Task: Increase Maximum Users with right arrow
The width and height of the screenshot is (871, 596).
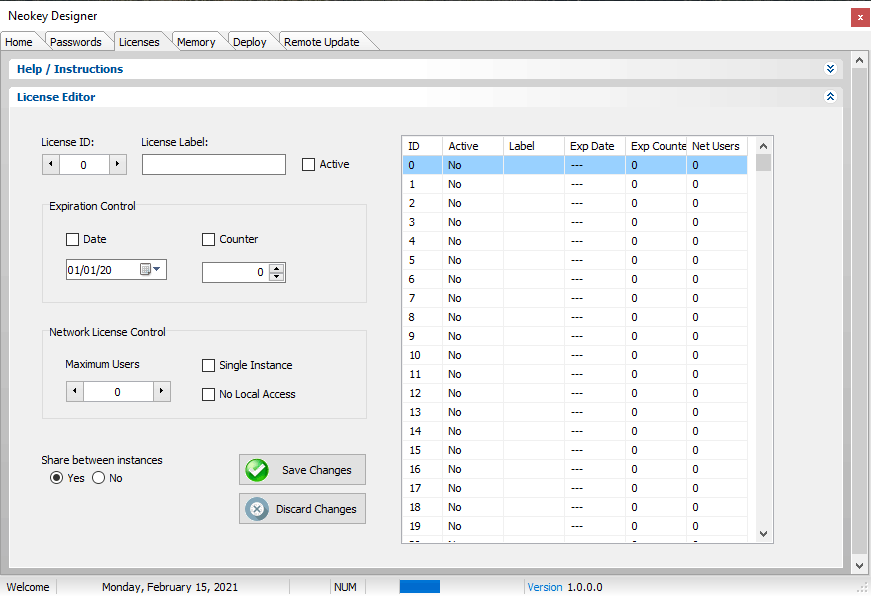Action: (162, 391)
